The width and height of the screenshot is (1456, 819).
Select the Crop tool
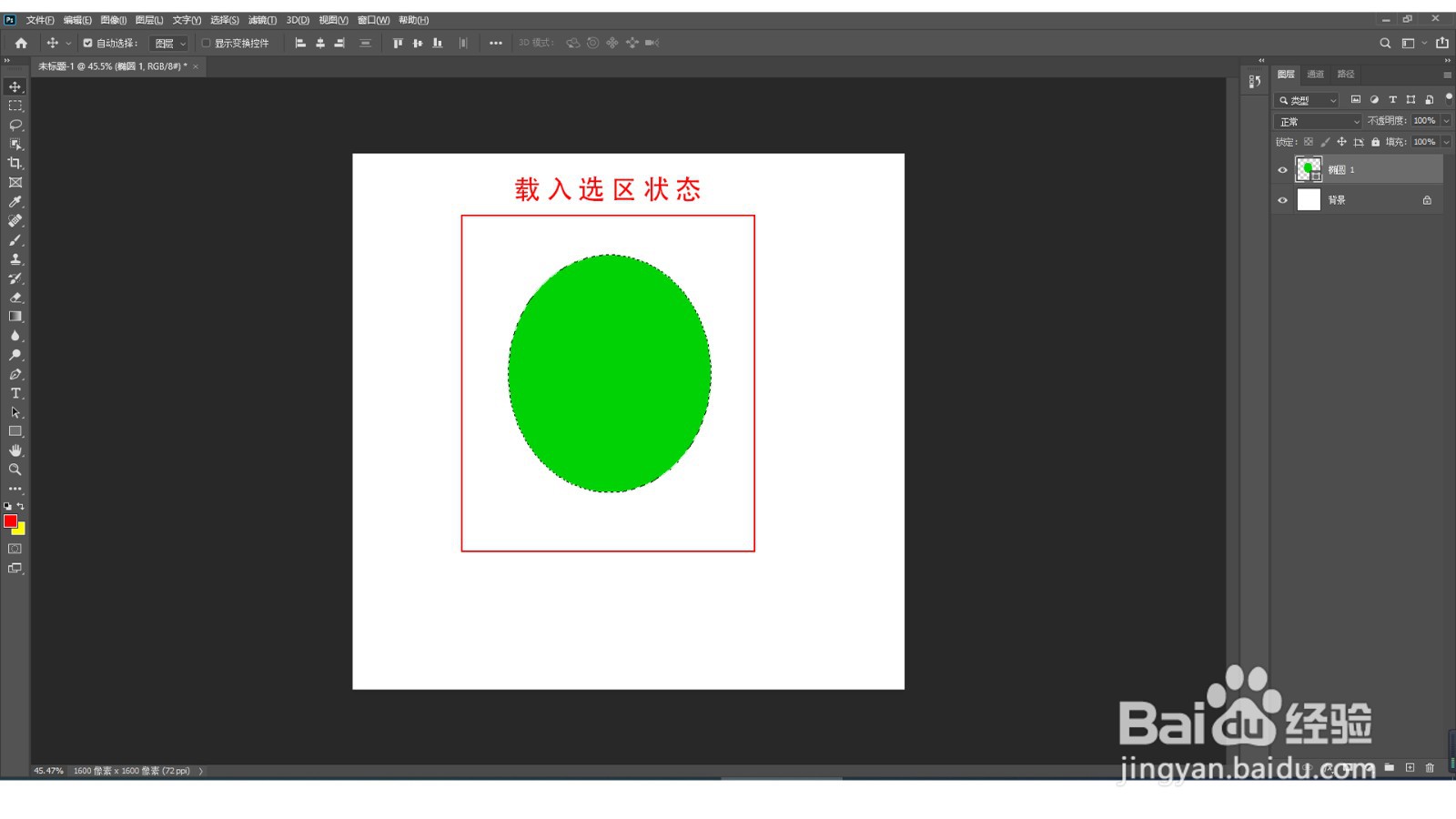(15, 163)
